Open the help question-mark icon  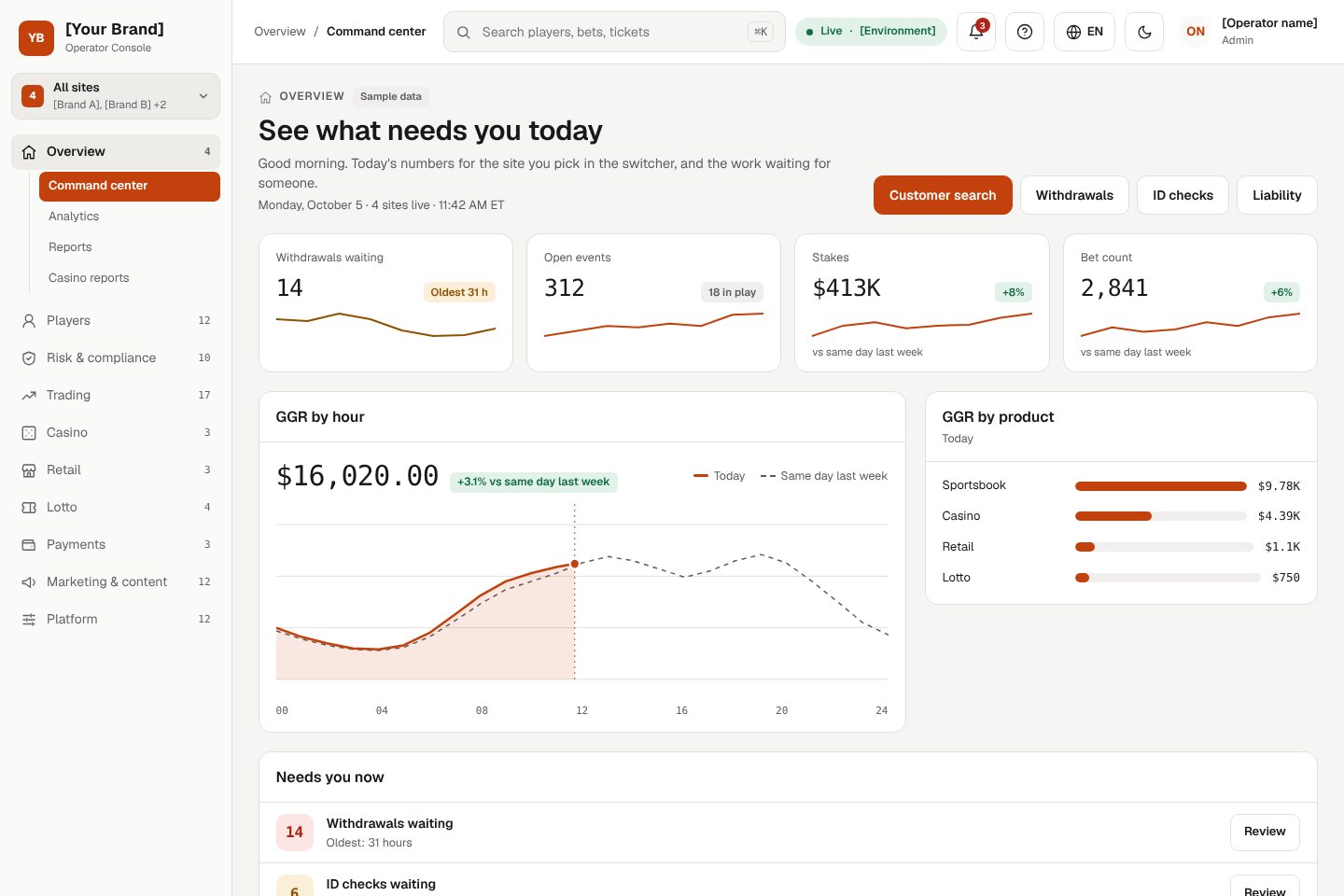click(x=1025, y=32)
